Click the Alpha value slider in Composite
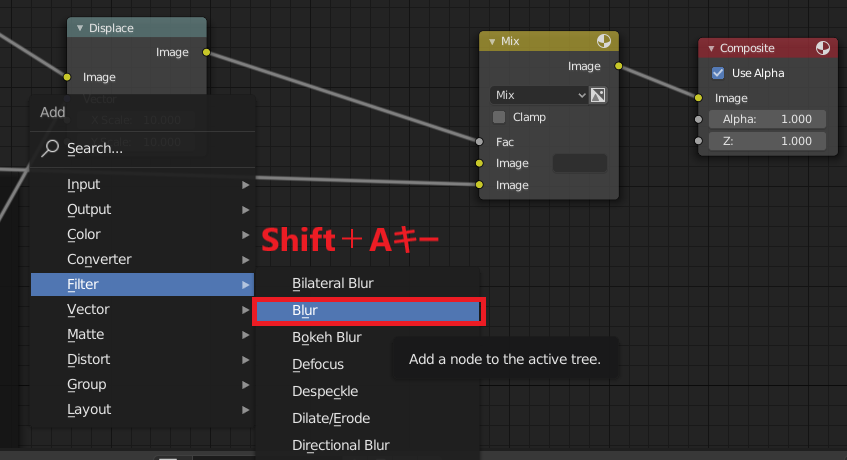 [767, 119]
